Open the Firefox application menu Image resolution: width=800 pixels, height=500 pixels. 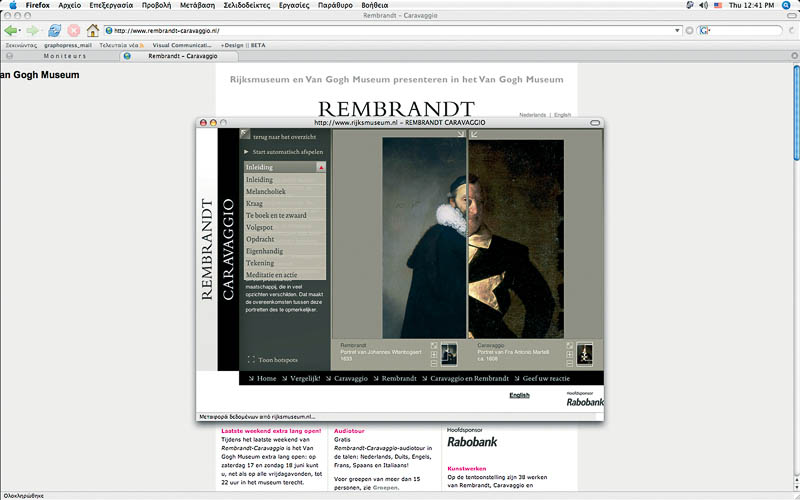[x=38, y=5]
